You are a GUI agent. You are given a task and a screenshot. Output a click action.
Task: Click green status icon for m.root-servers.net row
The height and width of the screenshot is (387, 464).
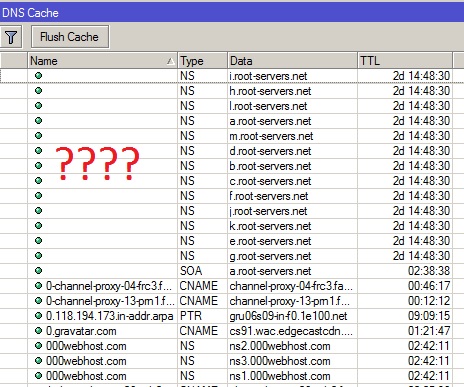pos(38,136)
